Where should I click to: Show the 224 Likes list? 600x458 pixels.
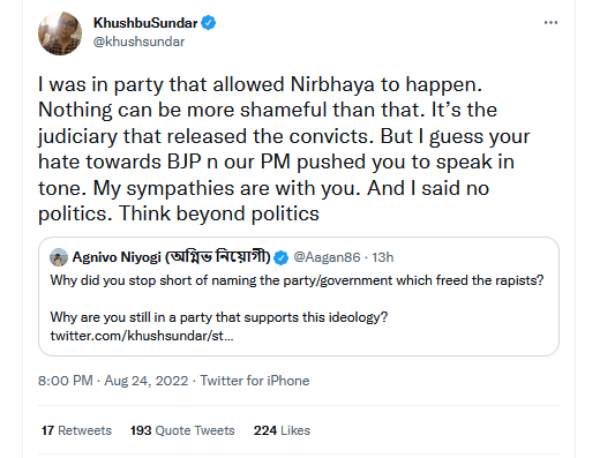(x=283, y=430)
